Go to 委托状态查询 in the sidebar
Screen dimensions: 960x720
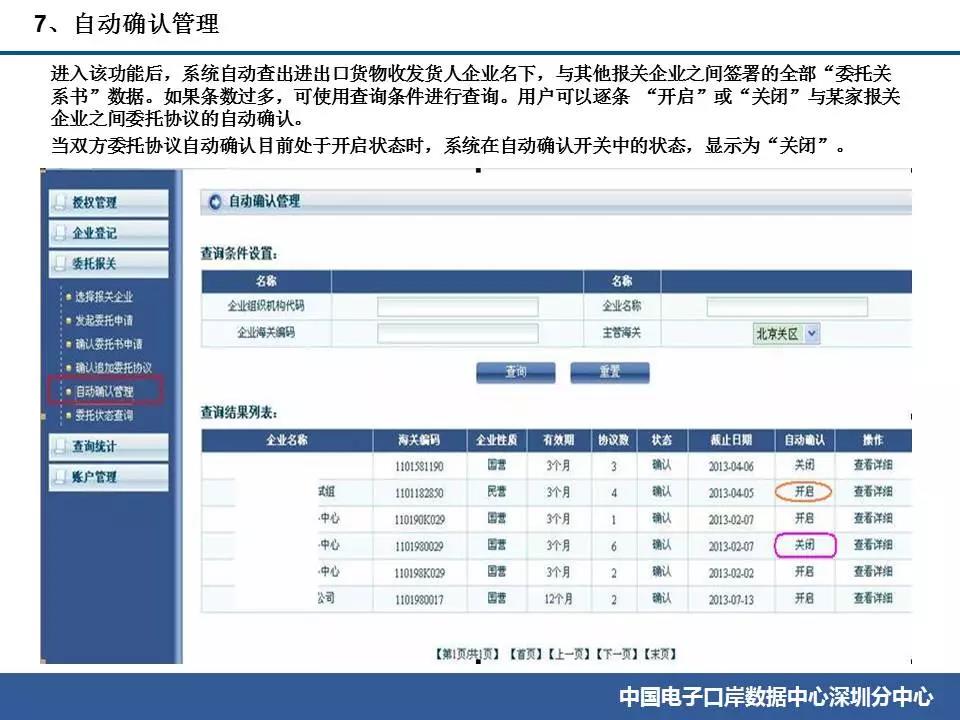(104, 414)
